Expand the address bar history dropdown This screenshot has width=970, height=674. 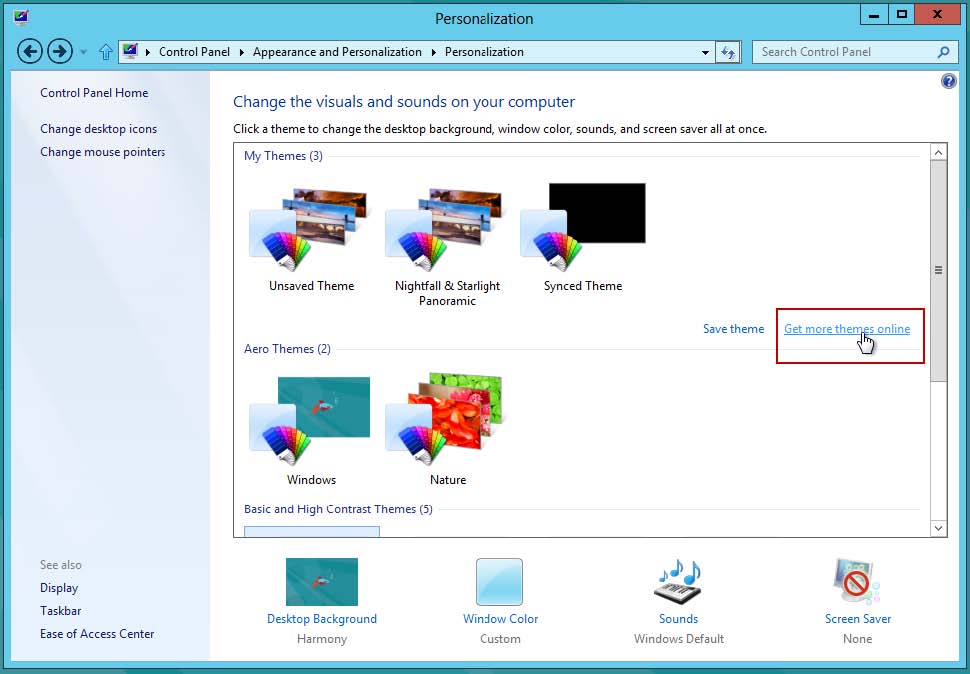click(706, 52)
